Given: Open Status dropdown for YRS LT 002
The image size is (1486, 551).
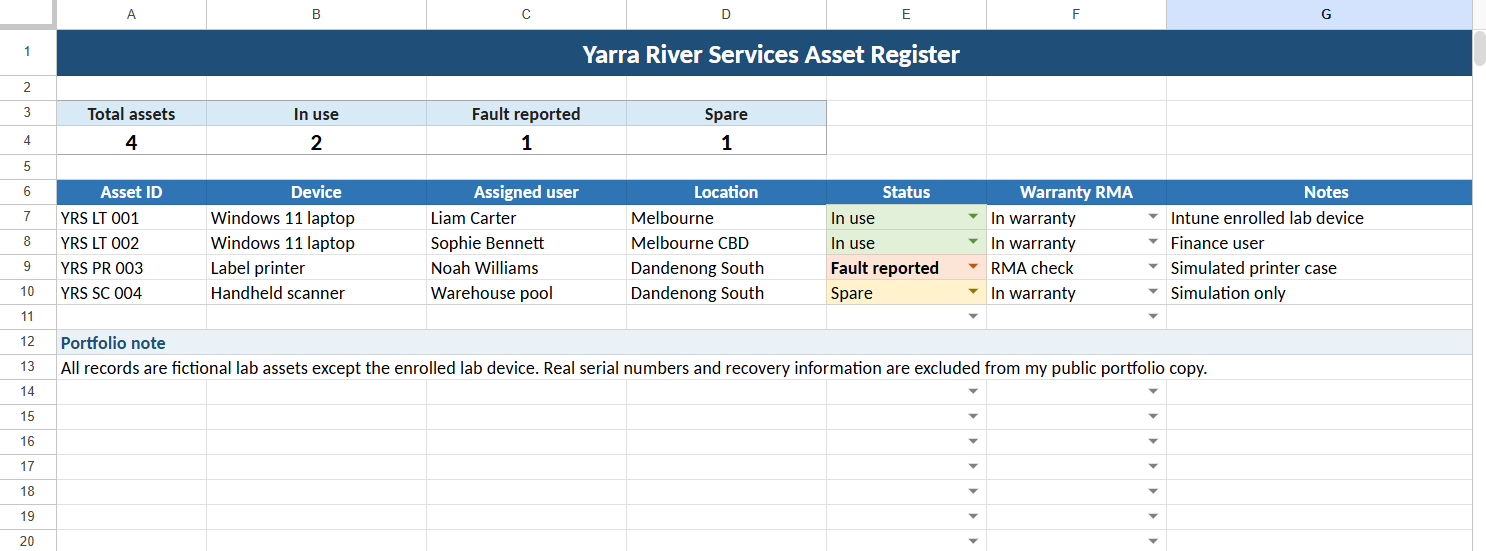Looking at the screenshot, I should point(972,242).
